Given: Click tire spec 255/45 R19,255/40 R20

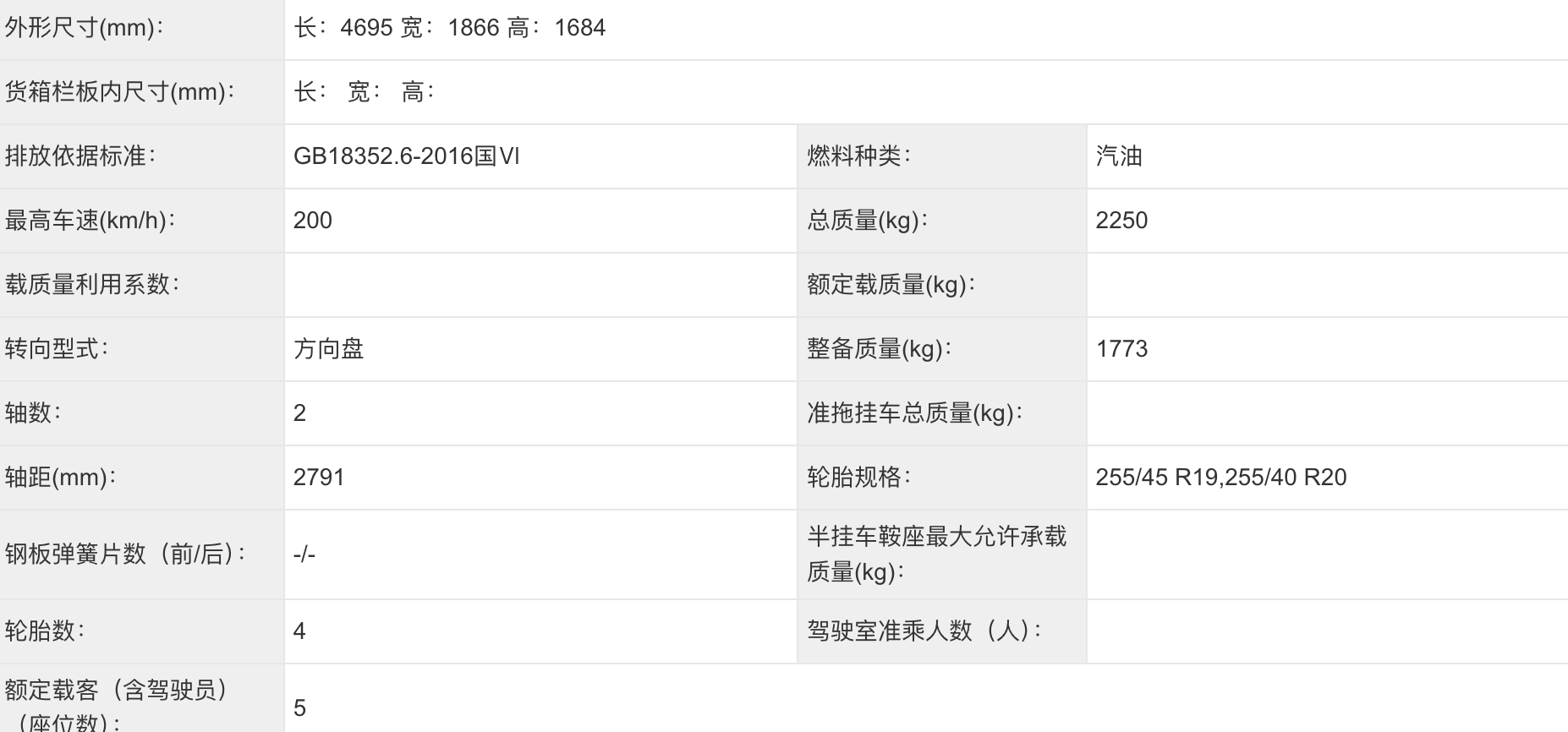Looking at the screenshot, I should [1221, 478].
